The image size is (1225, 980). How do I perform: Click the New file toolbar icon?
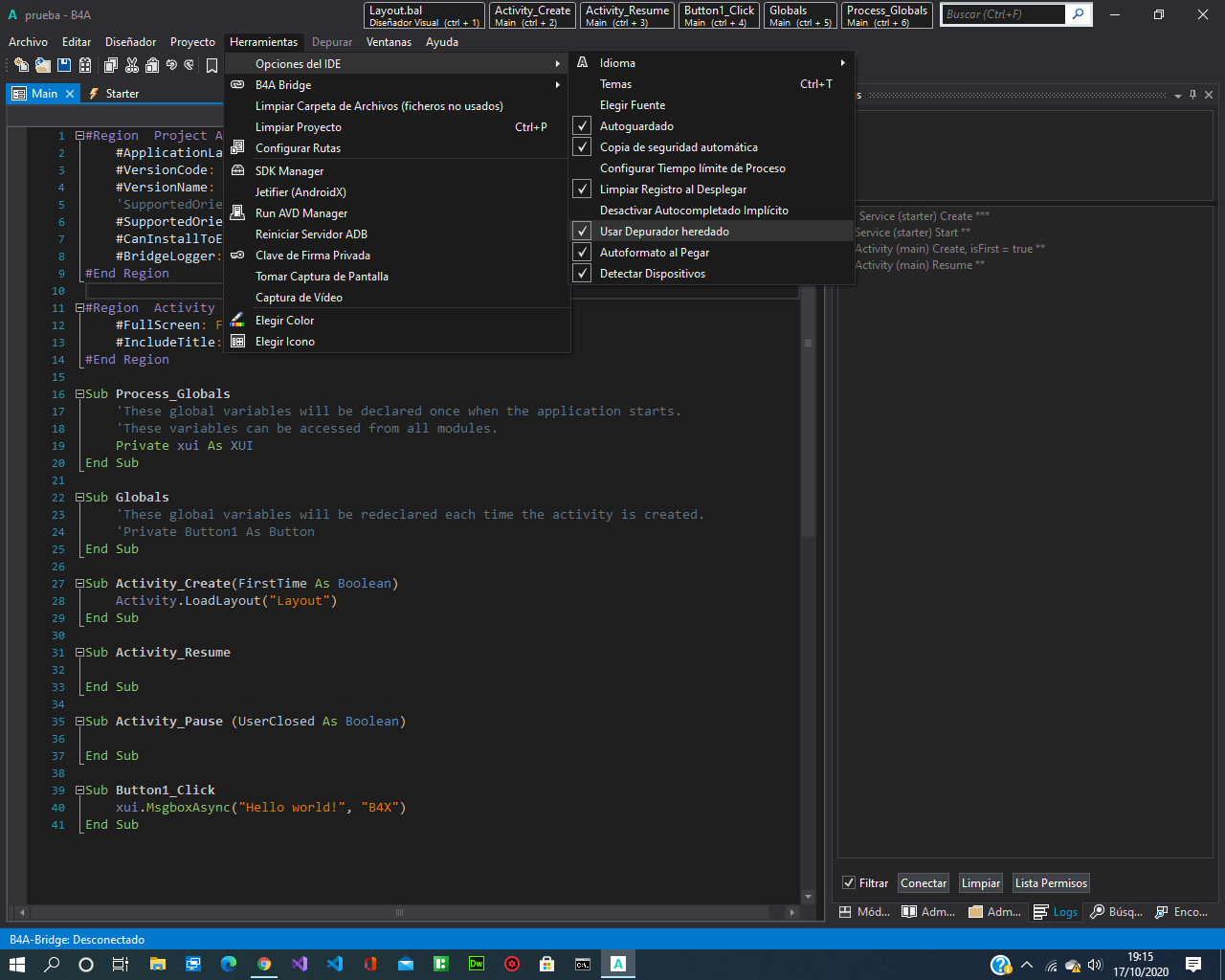pyautogui.click(x=21, y=65)
